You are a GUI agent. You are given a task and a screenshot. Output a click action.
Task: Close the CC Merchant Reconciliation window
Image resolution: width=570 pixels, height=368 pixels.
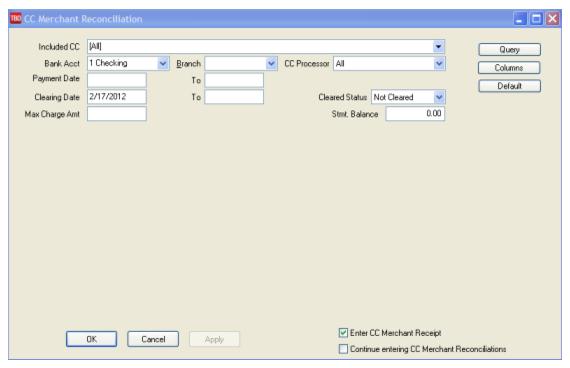pos(553,19)
